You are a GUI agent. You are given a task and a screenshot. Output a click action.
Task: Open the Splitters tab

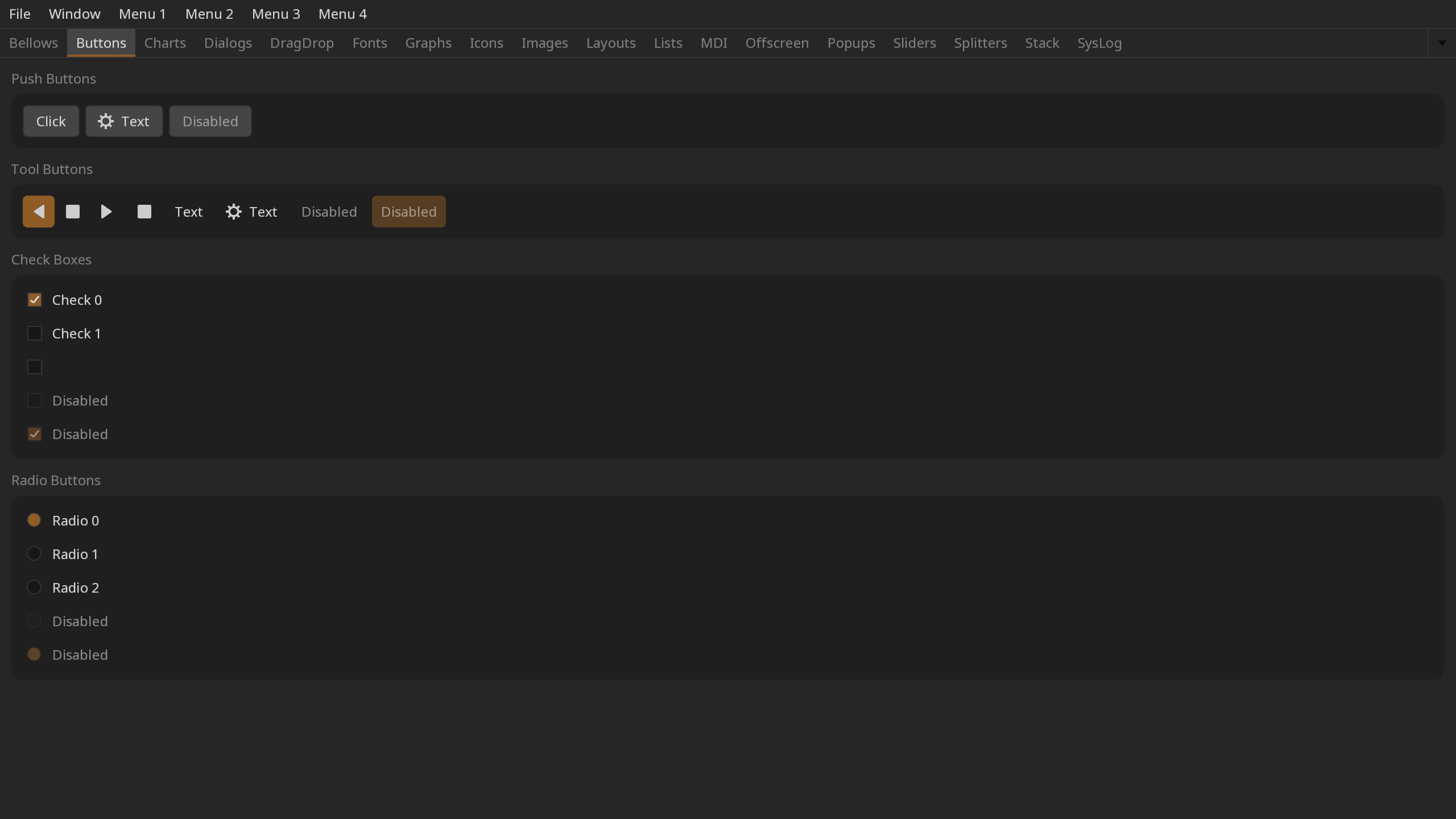(x=981, y=43)
